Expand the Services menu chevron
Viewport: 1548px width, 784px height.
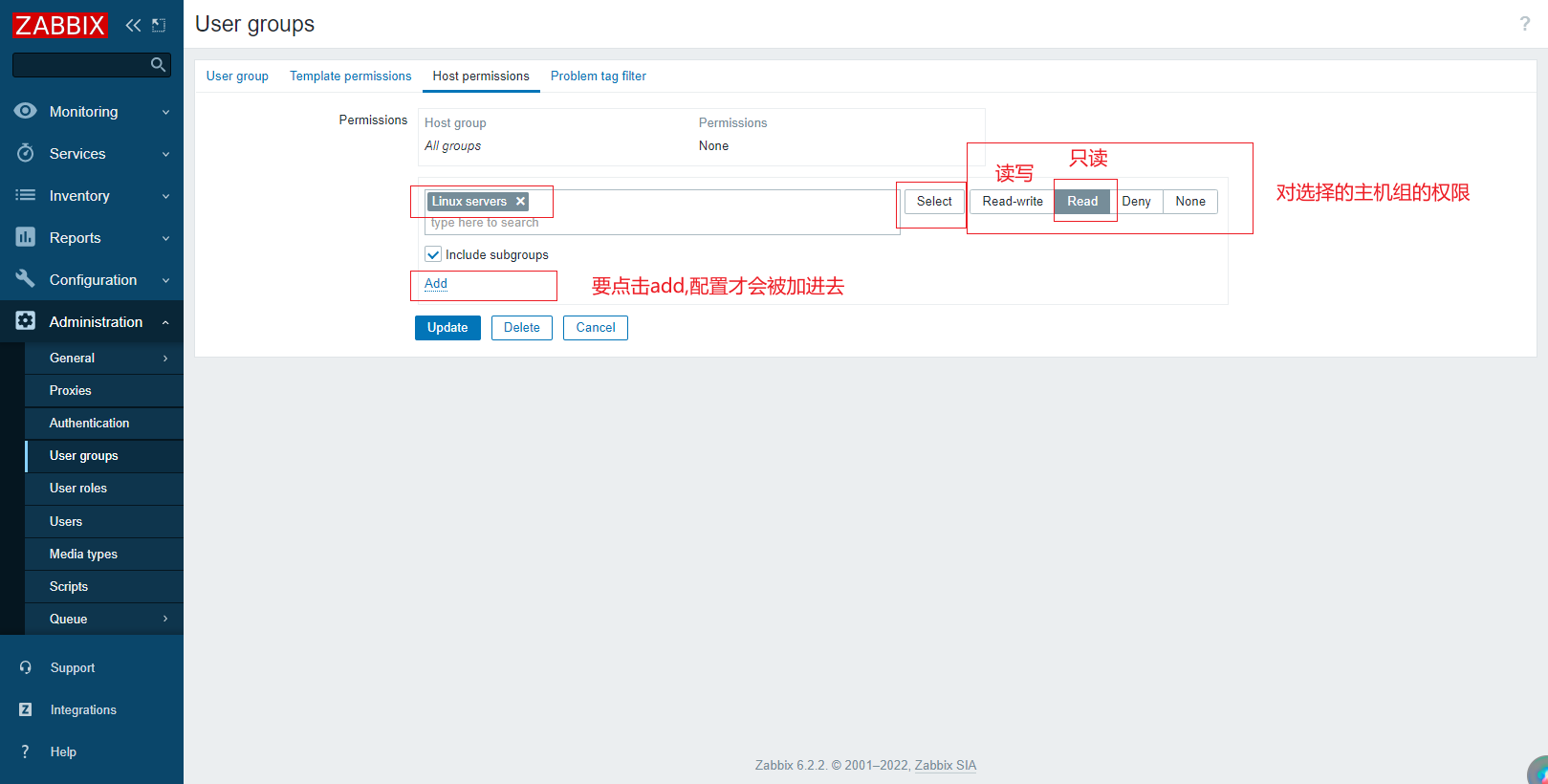(x=165, y=154)
